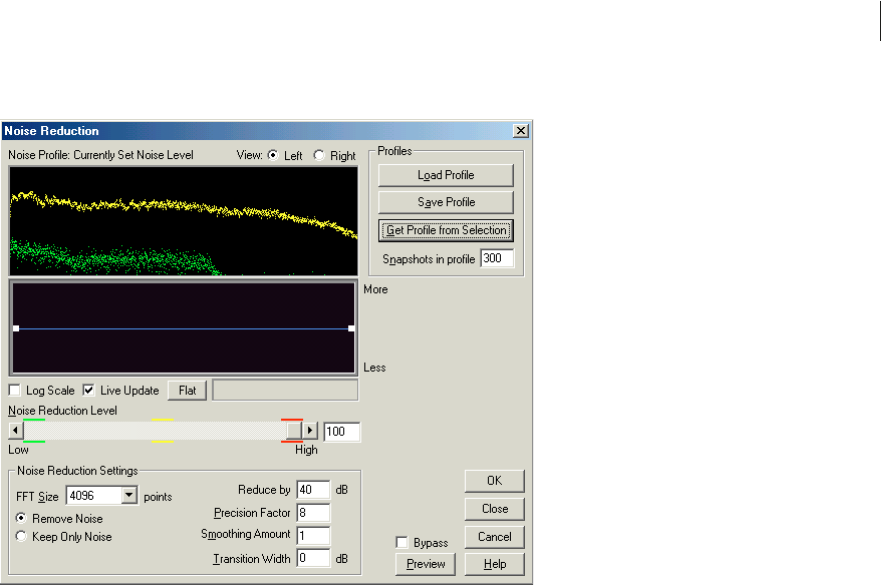Click the Reduce by dB field
The width and height of the screenshot is (881, 585).
[312, 490]
